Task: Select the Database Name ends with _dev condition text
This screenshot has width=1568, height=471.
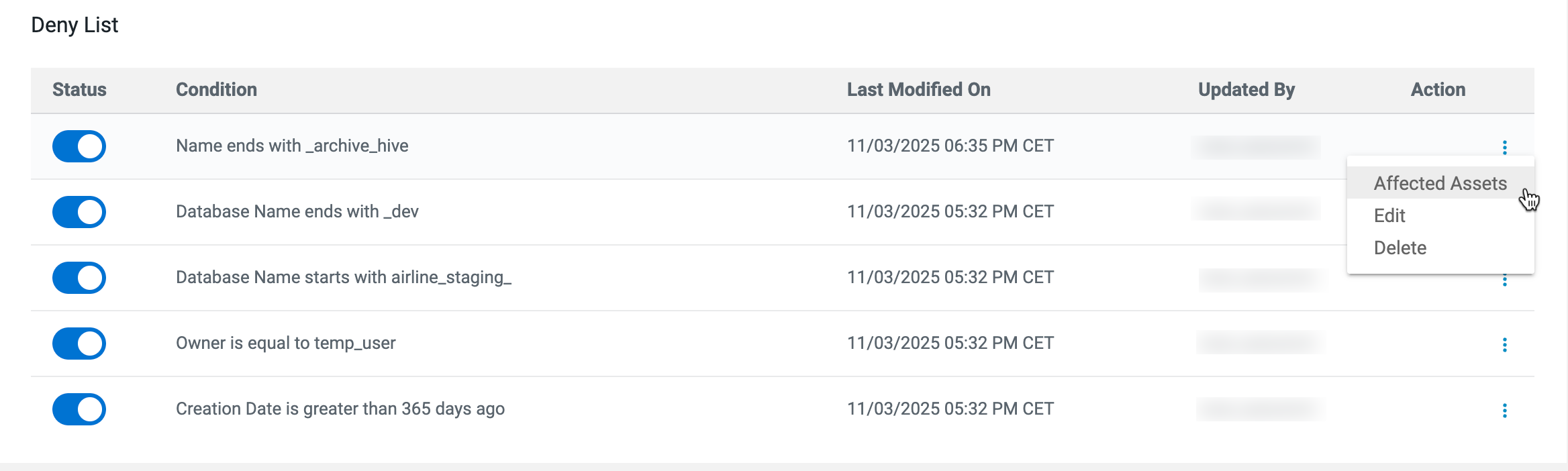Action: tap(297, 211)
